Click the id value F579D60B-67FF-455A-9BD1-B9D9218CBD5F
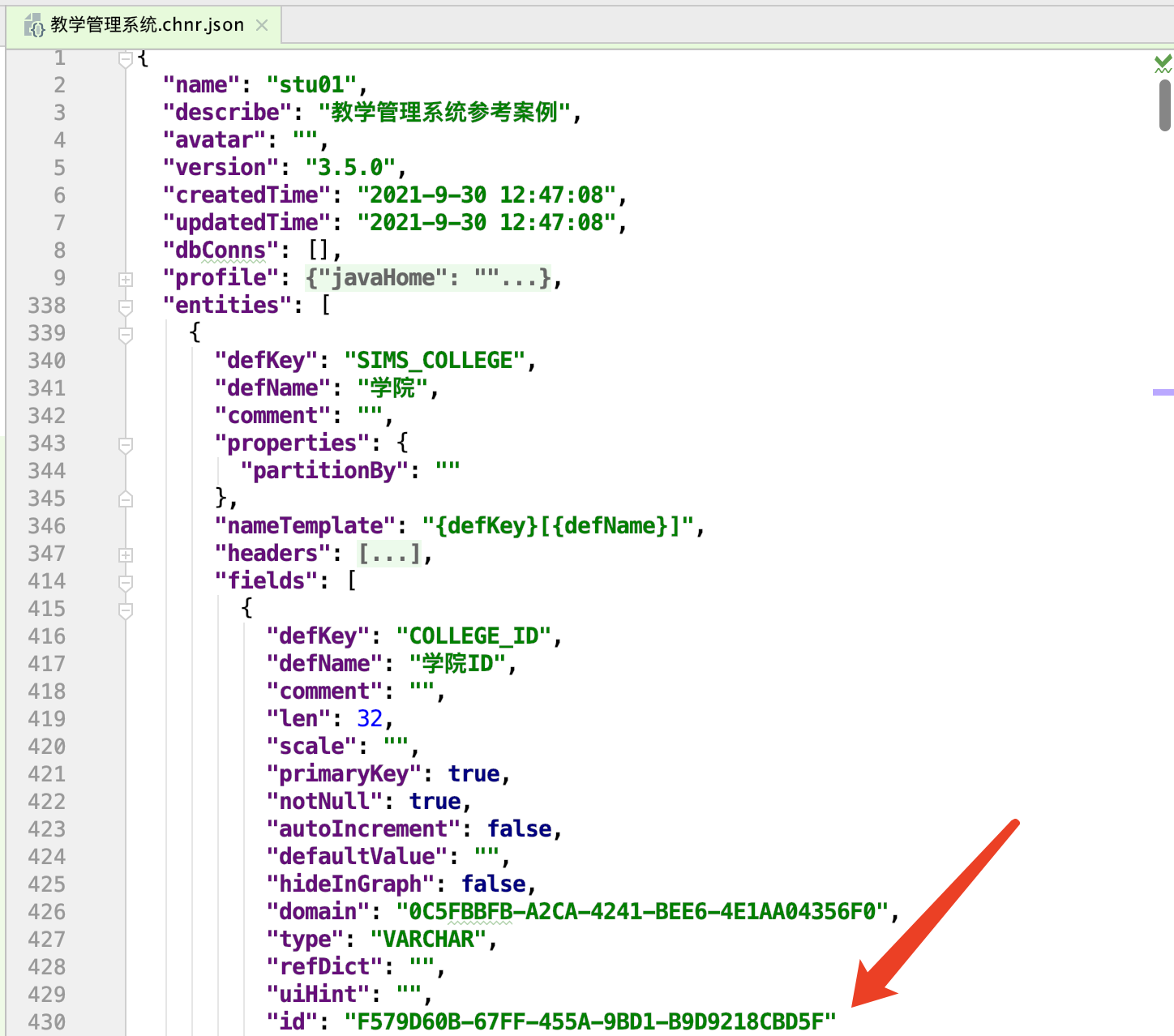 point(590,1022)
